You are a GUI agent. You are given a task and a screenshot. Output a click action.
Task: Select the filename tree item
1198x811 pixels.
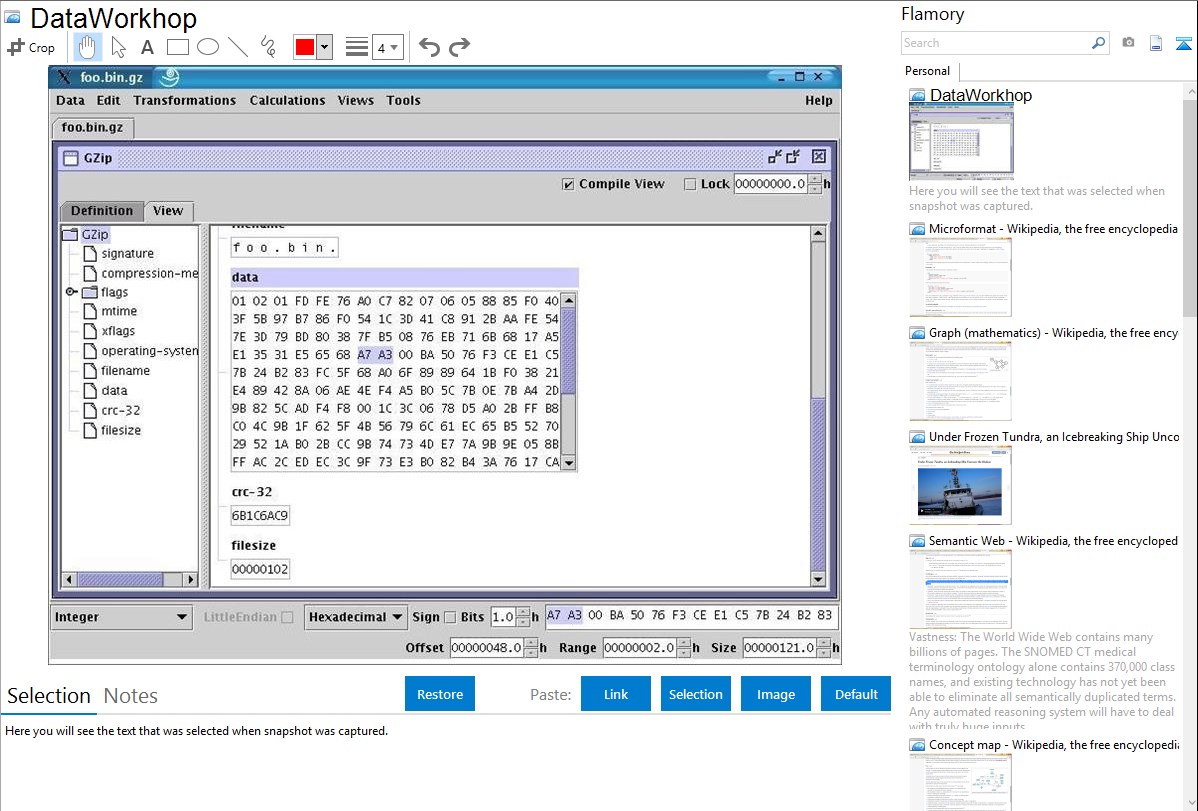click(116, 371)
